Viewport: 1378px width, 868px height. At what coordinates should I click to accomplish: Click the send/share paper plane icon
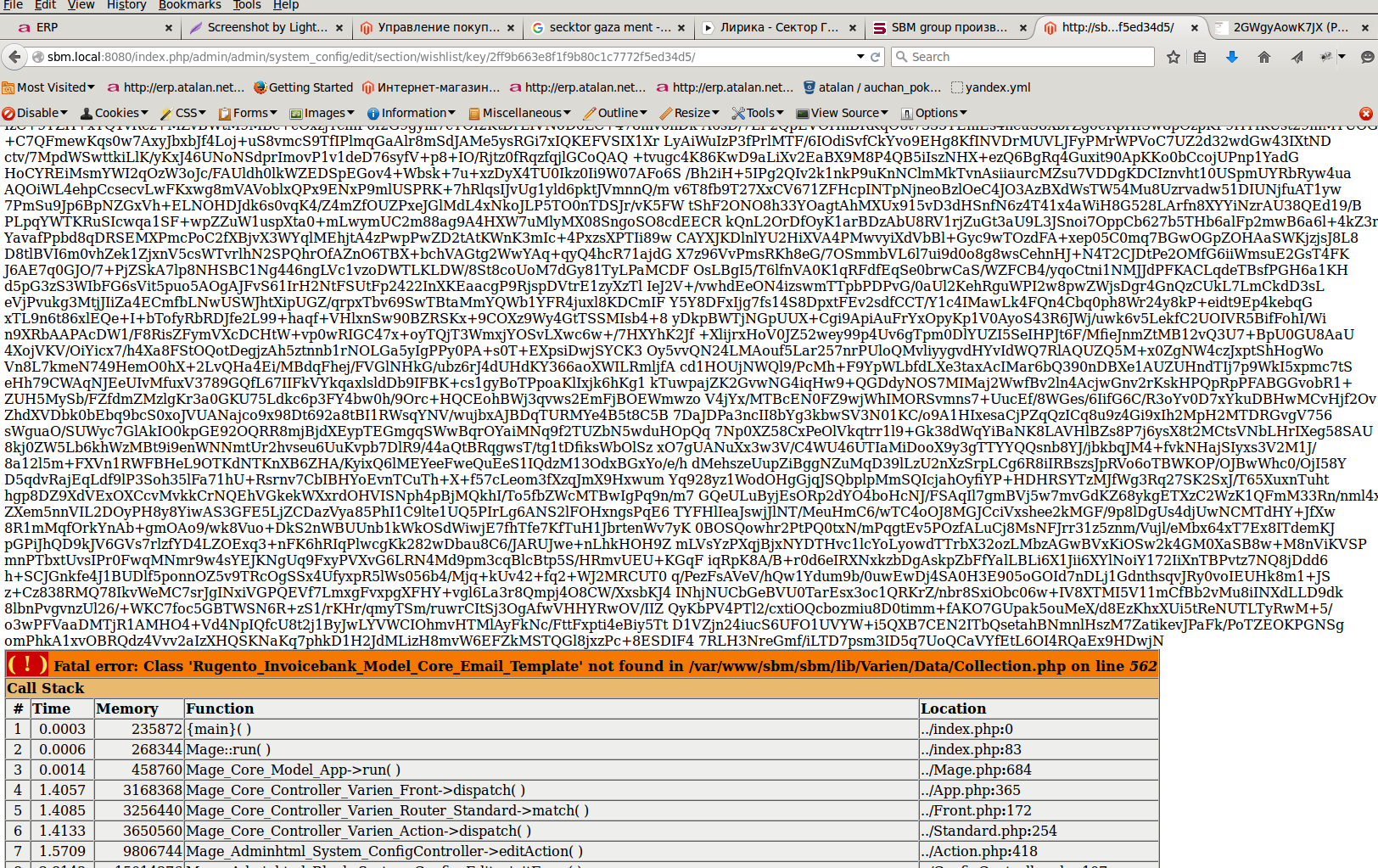1297,57
